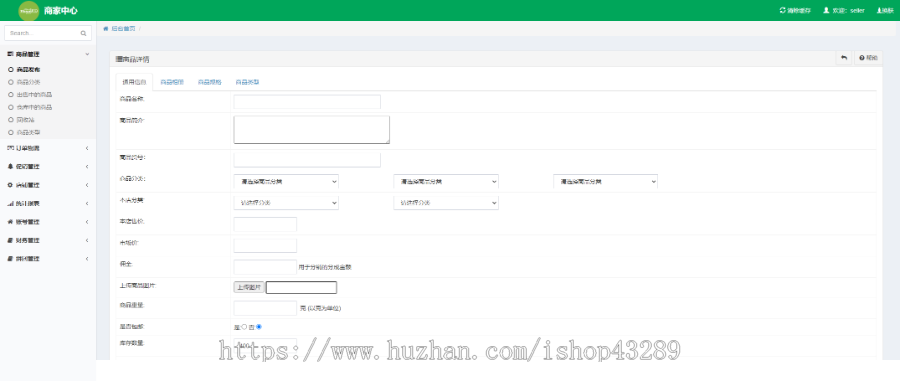Open 仓库中的商品 in the sidebar submenu
900x381 pixels.
[x=34, y=107]
